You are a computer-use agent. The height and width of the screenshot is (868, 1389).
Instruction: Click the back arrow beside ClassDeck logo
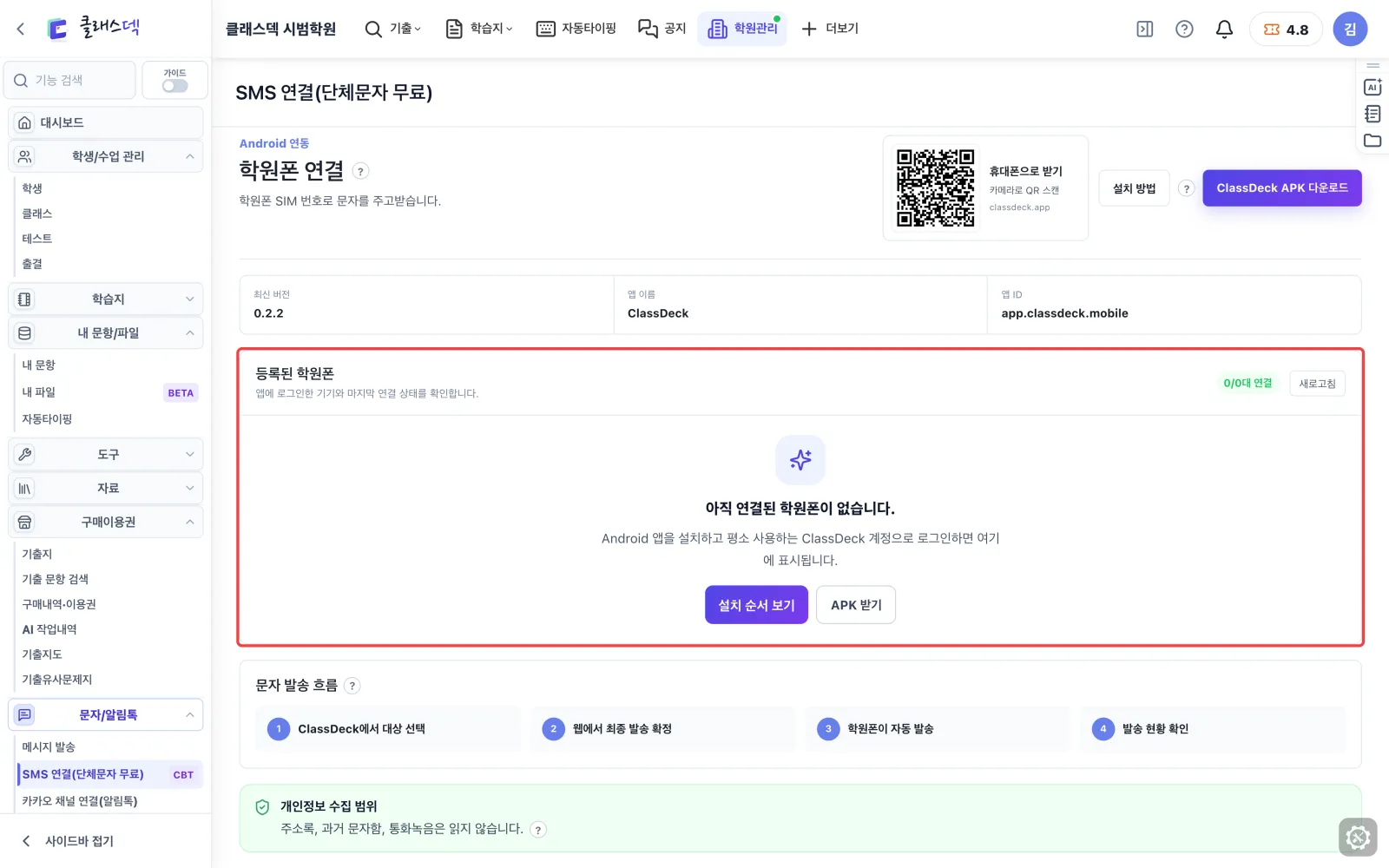pos(21,29)
